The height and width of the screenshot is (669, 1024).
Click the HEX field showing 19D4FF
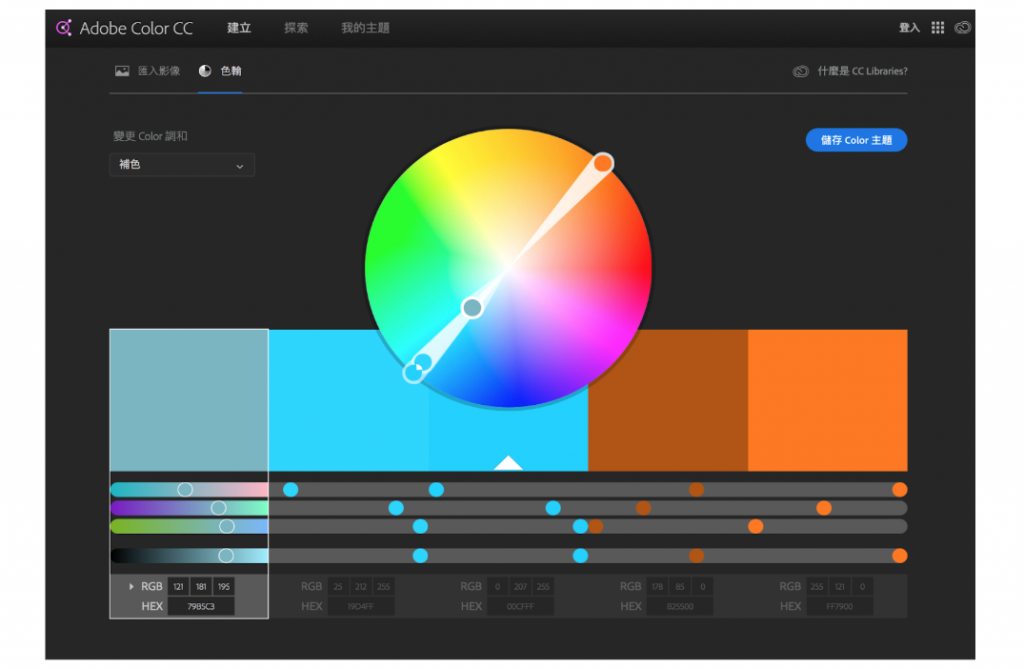click(360, 606)
